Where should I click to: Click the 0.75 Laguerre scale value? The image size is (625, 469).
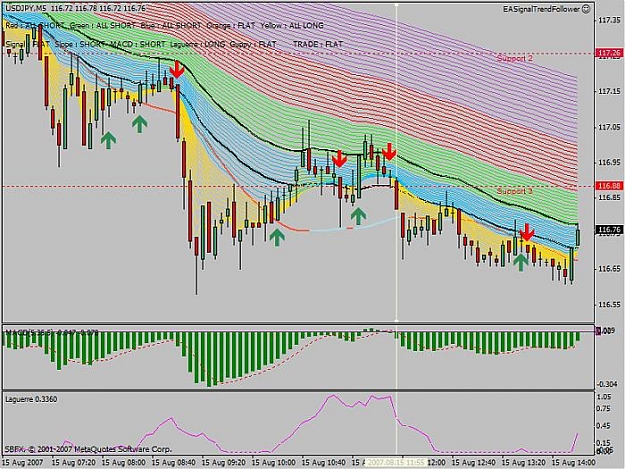tap(604, 409)
